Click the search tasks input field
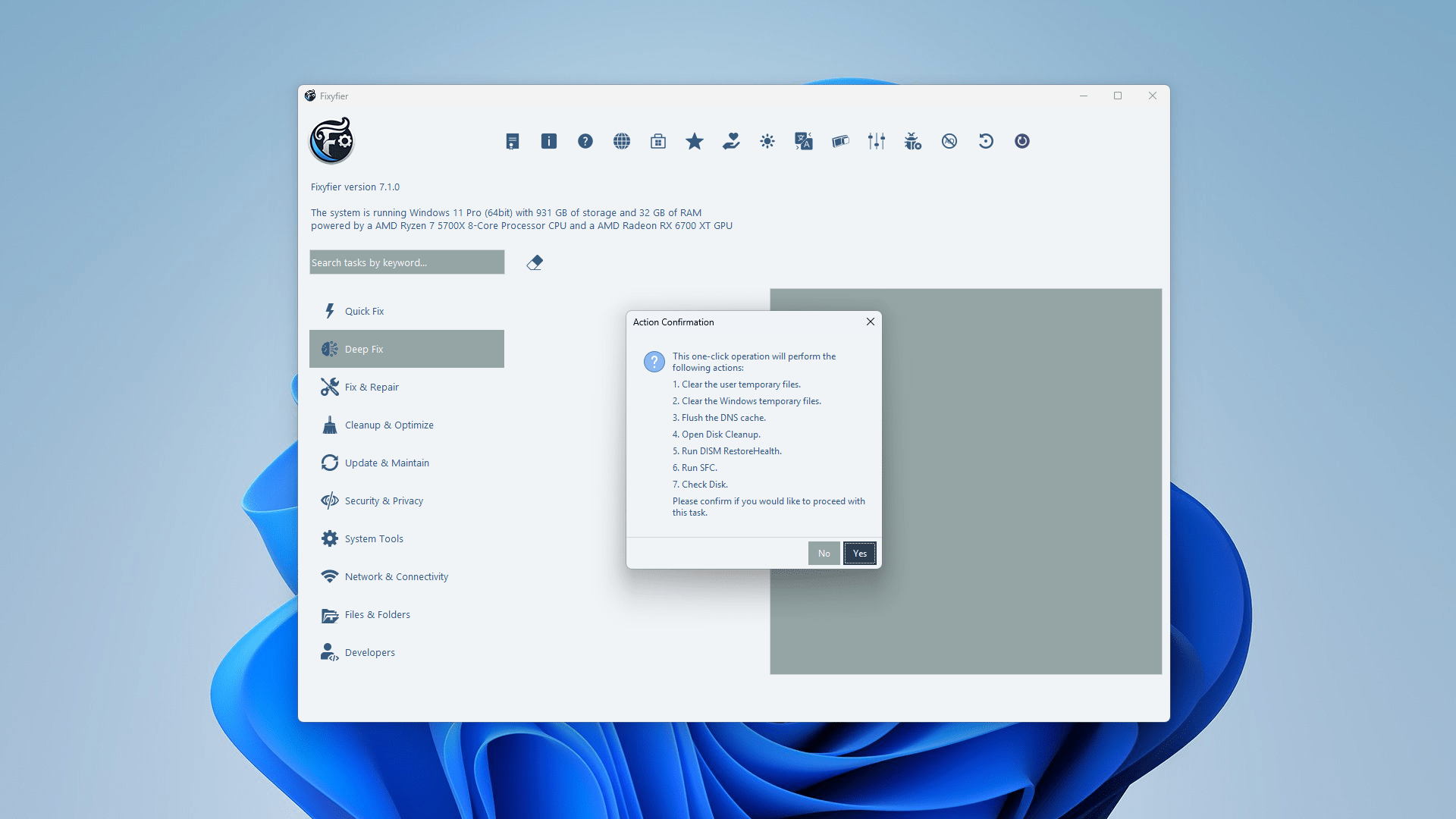 point(406,262)
